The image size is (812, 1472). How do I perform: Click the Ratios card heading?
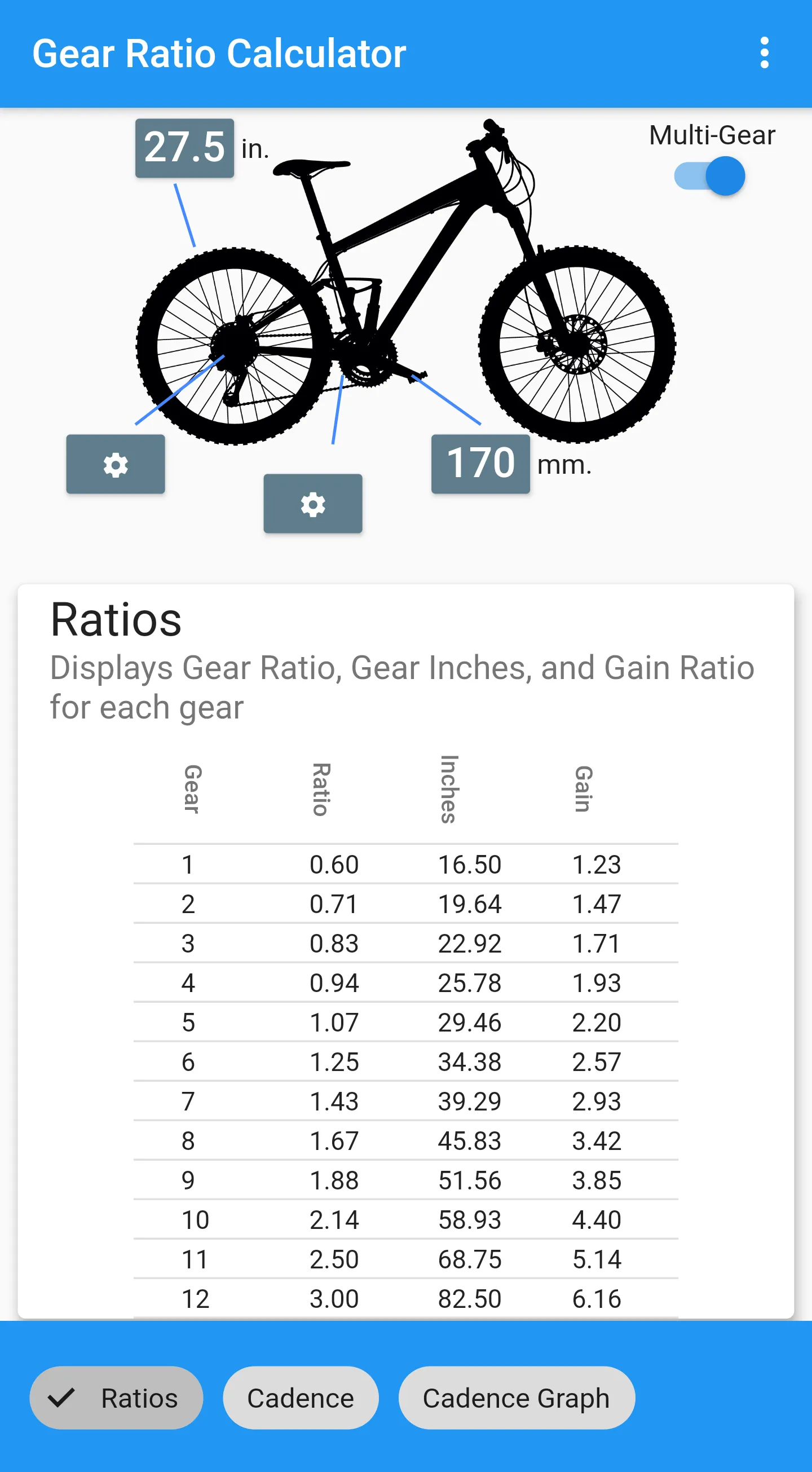(116, 619)
